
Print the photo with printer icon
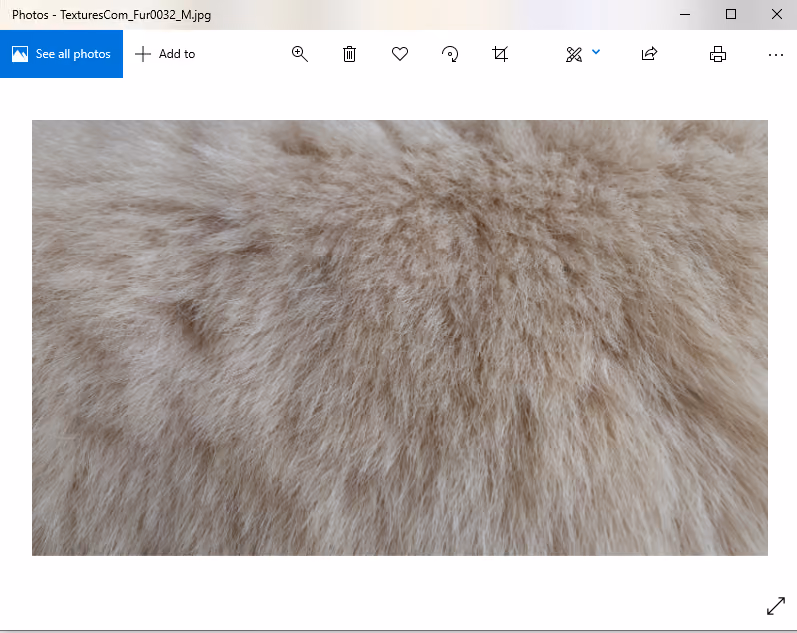coord(718,54)
